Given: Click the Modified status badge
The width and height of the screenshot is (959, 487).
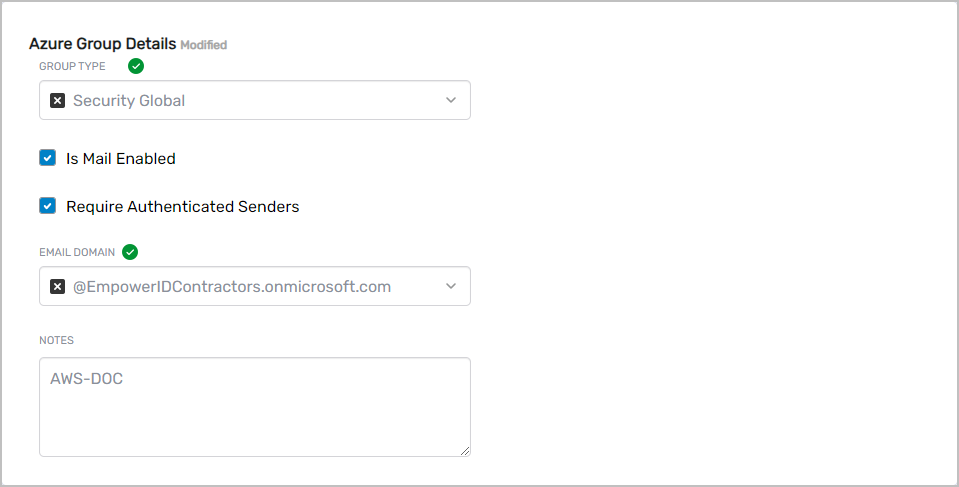Looking at the screenshot, I should [x=204, y=45].
